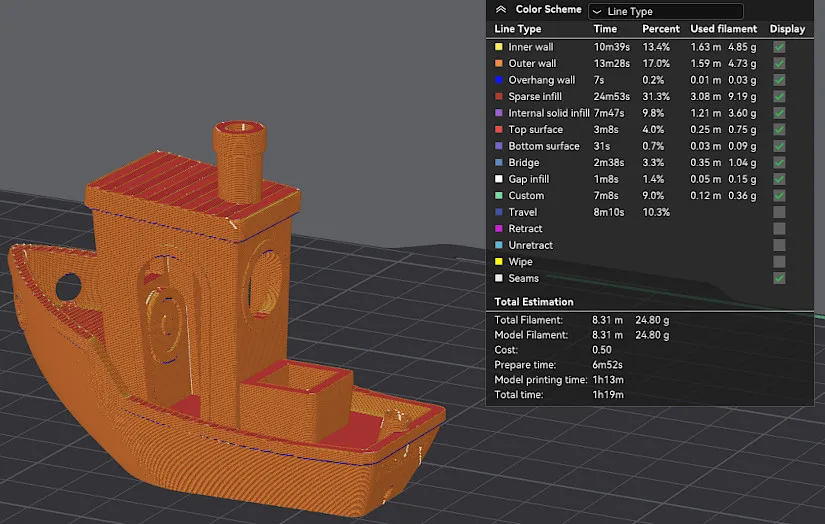
Task: Toggle Outer wall display checkbox
Action: [779, 63]
